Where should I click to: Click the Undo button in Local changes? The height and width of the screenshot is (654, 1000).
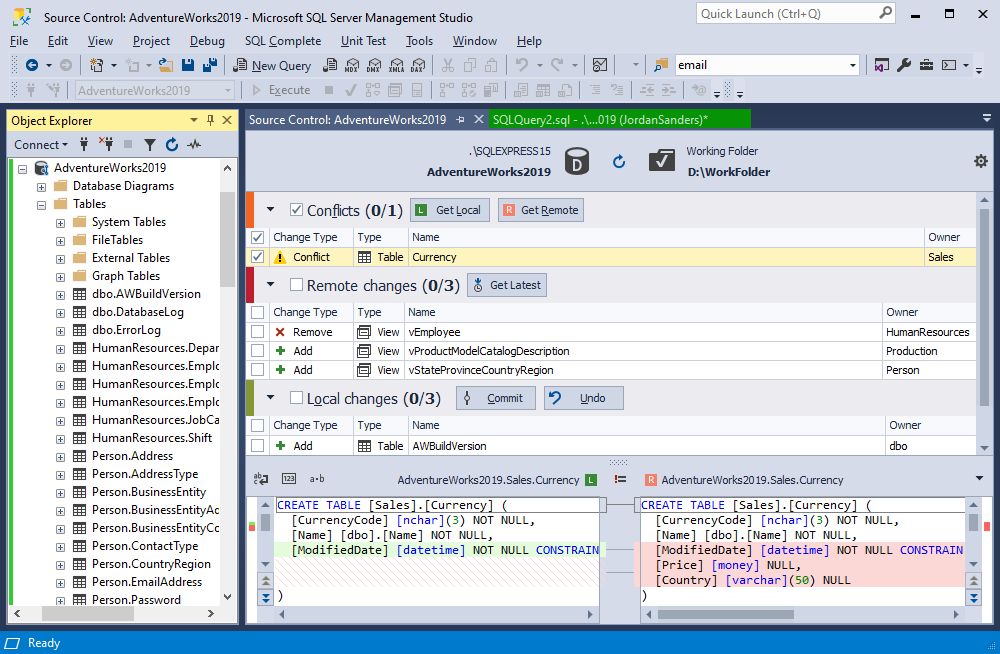pyautogui.click(x=584, y=398)
